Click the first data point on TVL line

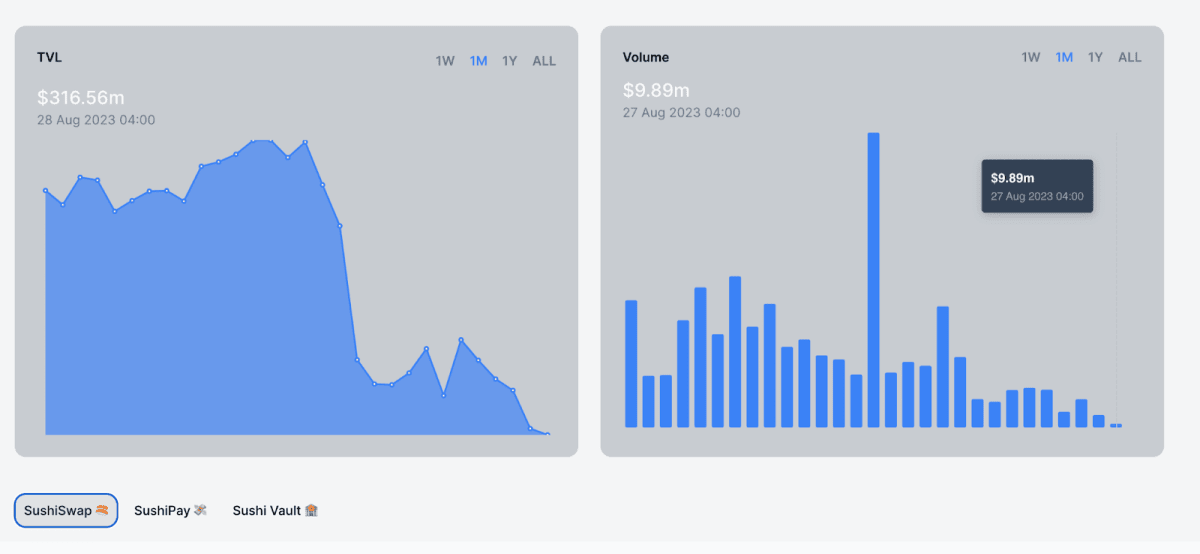tap(46, 190)
